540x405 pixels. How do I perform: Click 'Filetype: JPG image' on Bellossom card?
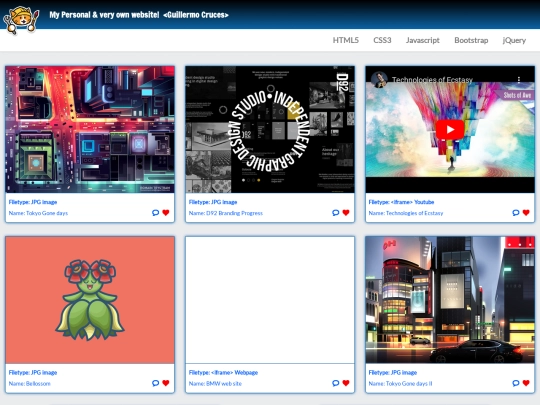[x=33, y=372]
